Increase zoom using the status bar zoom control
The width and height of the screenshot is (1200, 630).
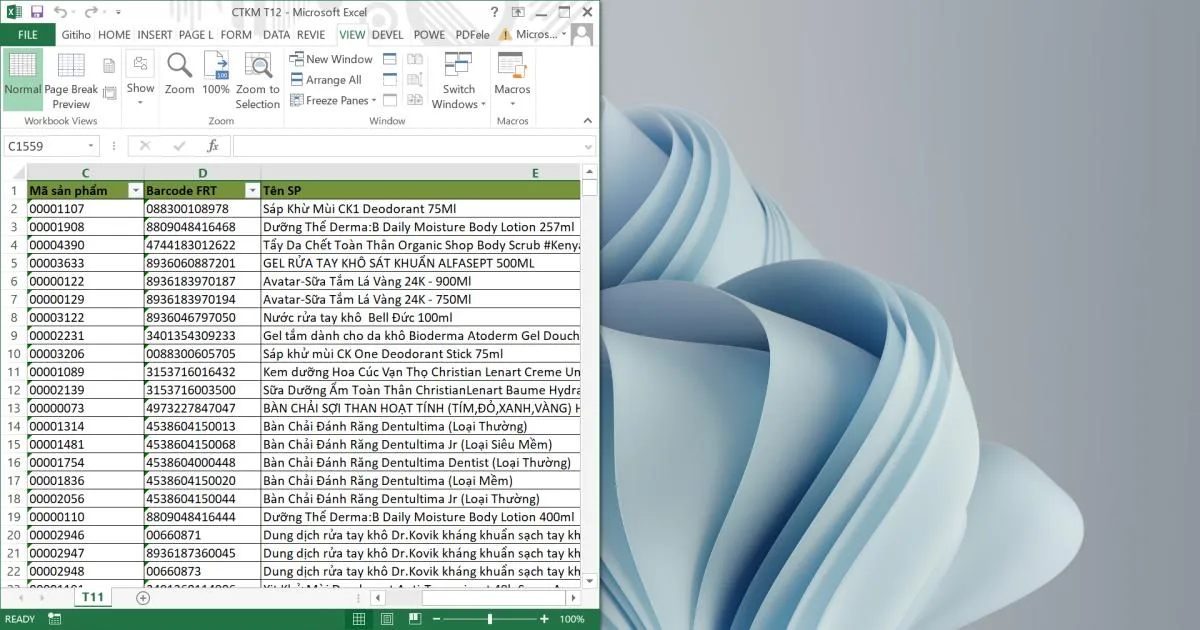(546, 618)
